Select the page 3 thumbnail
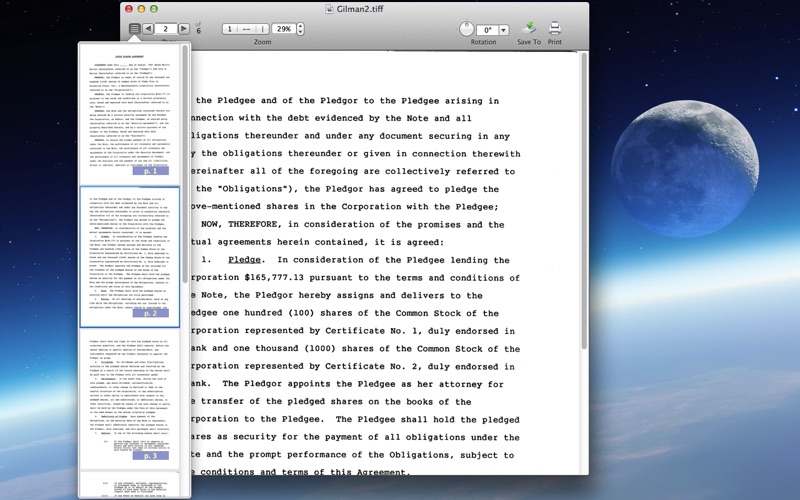The width and height of the screenshot is (800, 500). click(130, 398)
